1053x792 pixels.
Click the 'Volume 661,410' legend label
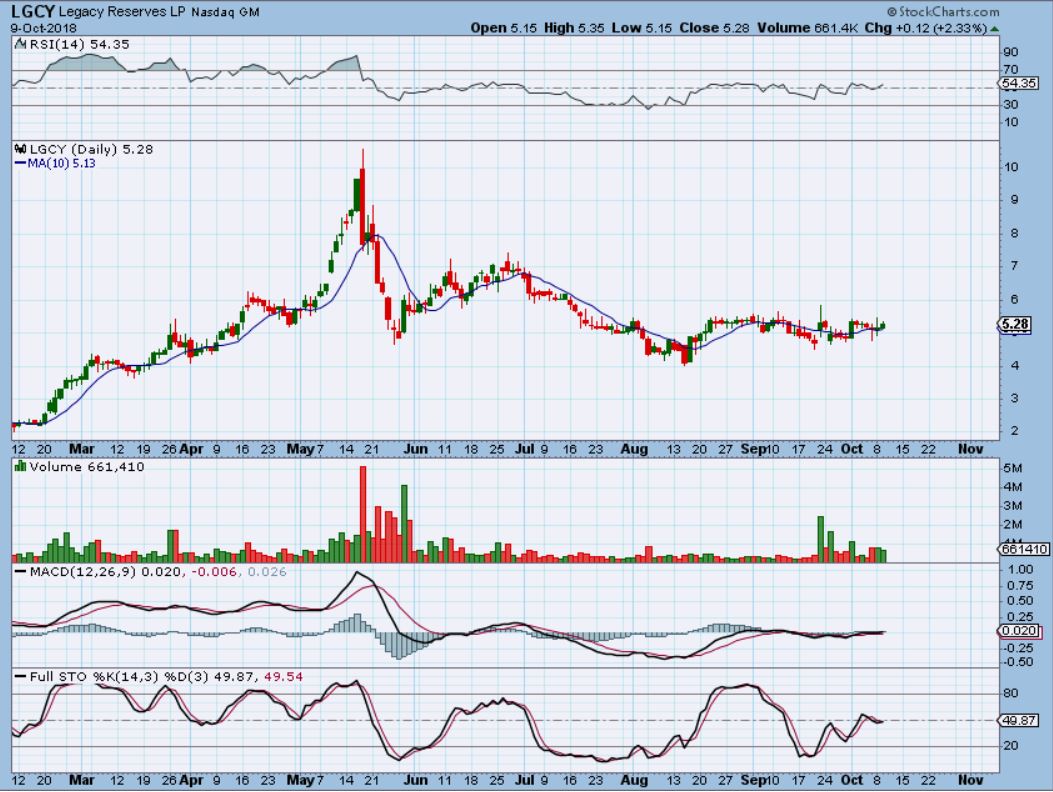pos(87,467)
